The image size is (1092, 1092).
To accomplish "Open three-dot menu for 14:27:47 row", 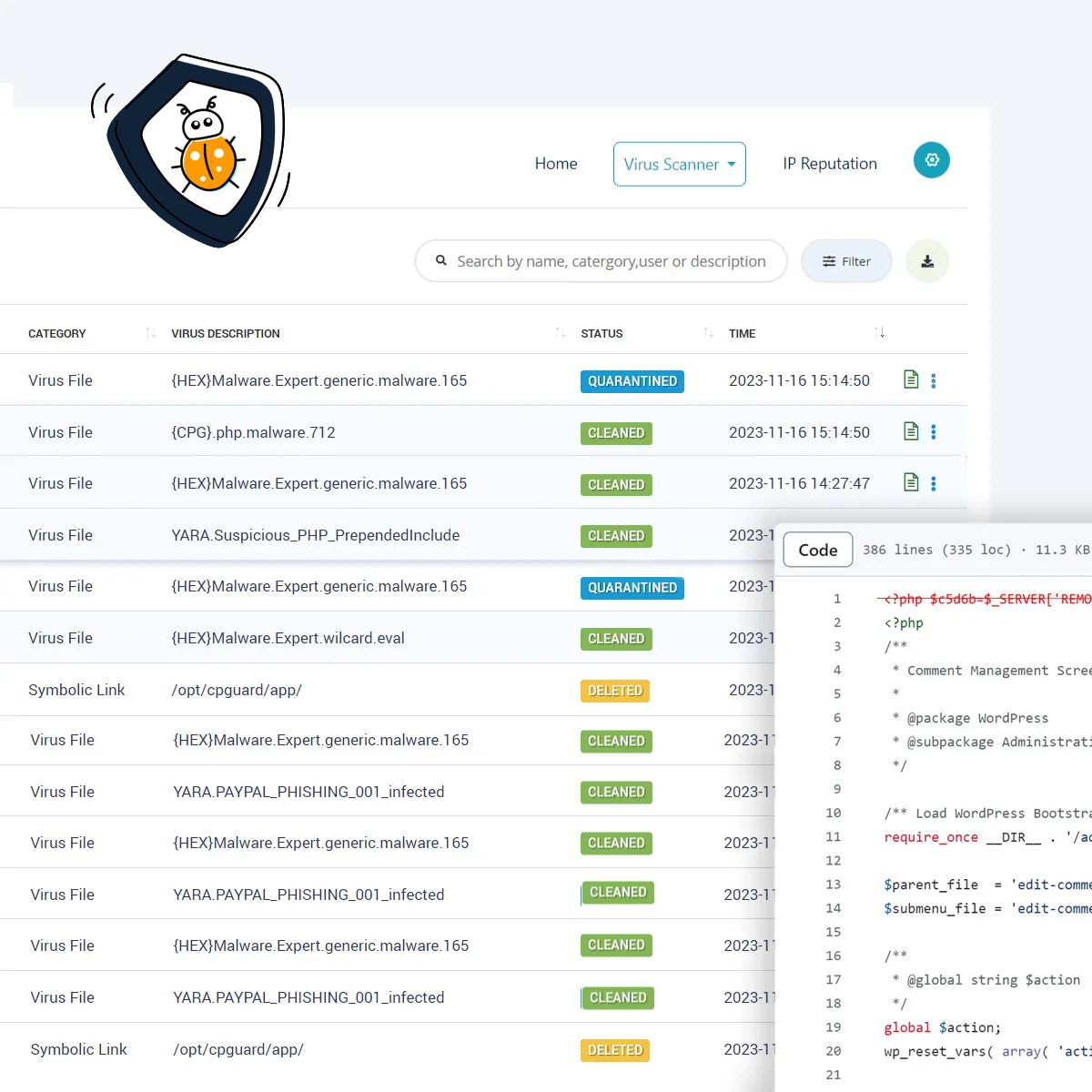I will click(934, 483).
